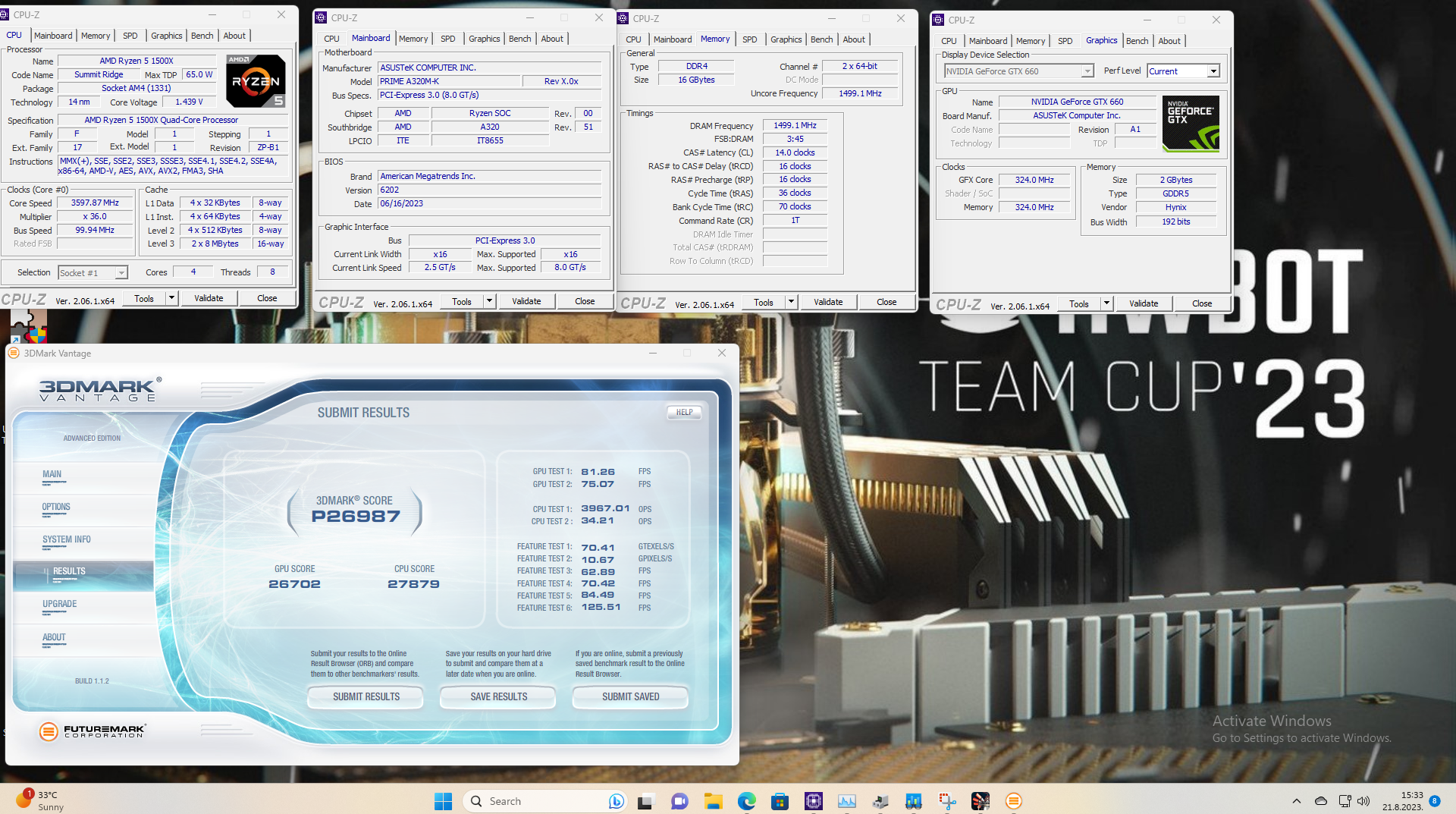Open the weather widget showing 33°C
This screenshot has width=1456, height=814.
coord(39,800)
